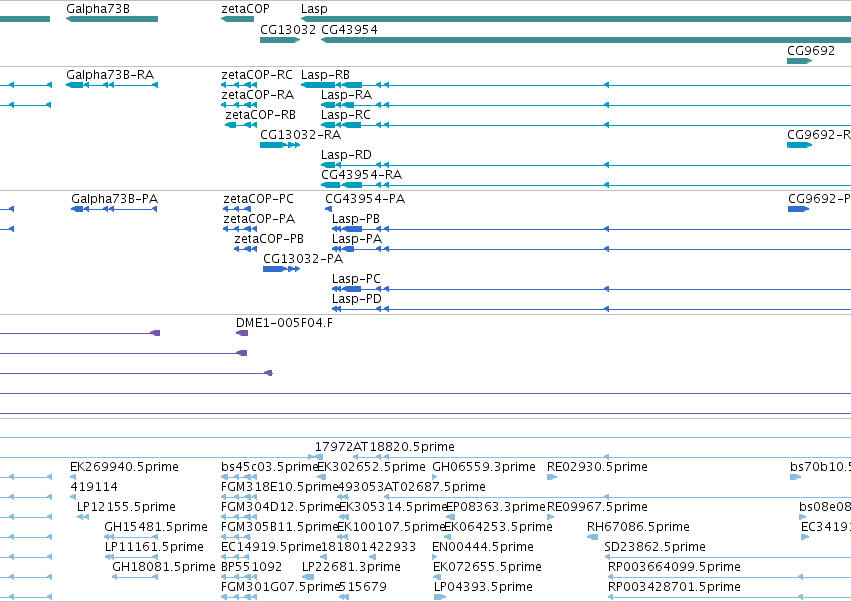Viewport: 851px width, 602px height.
Task: Select the SD23862.5prime EST label
Action: pos(655,547)
